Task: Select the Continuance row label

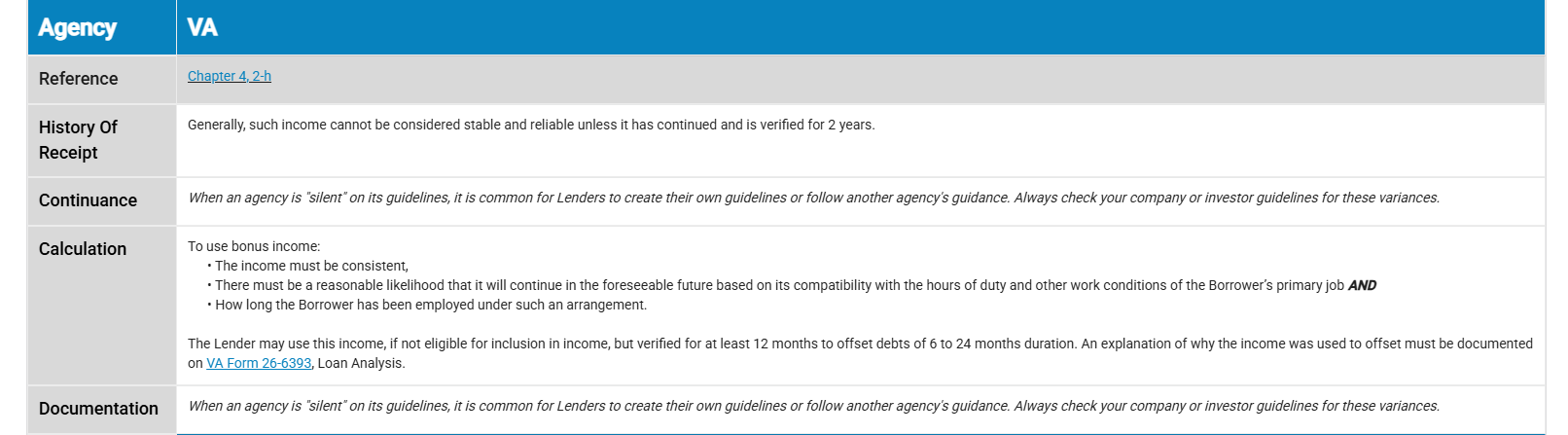Action: point(88,200)
